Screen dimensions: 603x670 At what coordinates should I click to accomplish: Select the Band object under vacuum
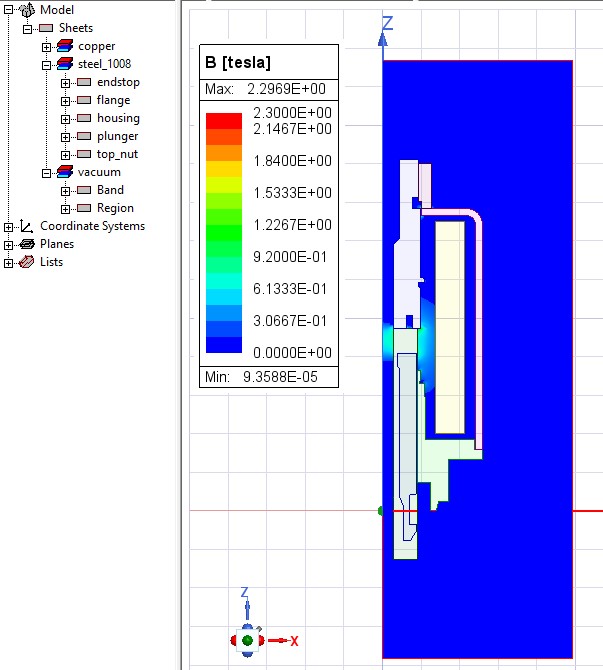pos(110,190)
